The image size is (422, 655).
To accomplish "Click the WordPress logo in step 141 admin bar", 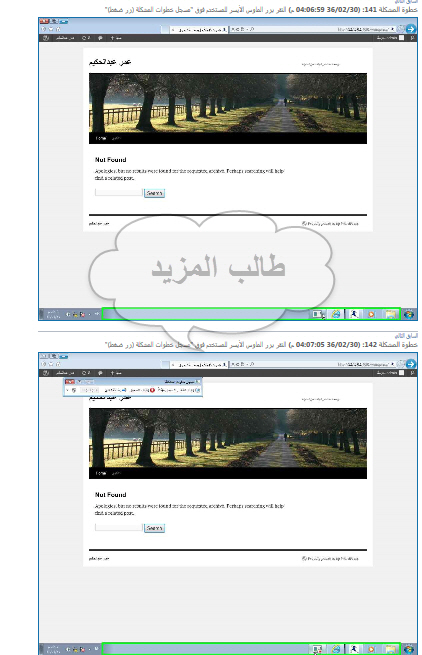I will click(46, 38).
